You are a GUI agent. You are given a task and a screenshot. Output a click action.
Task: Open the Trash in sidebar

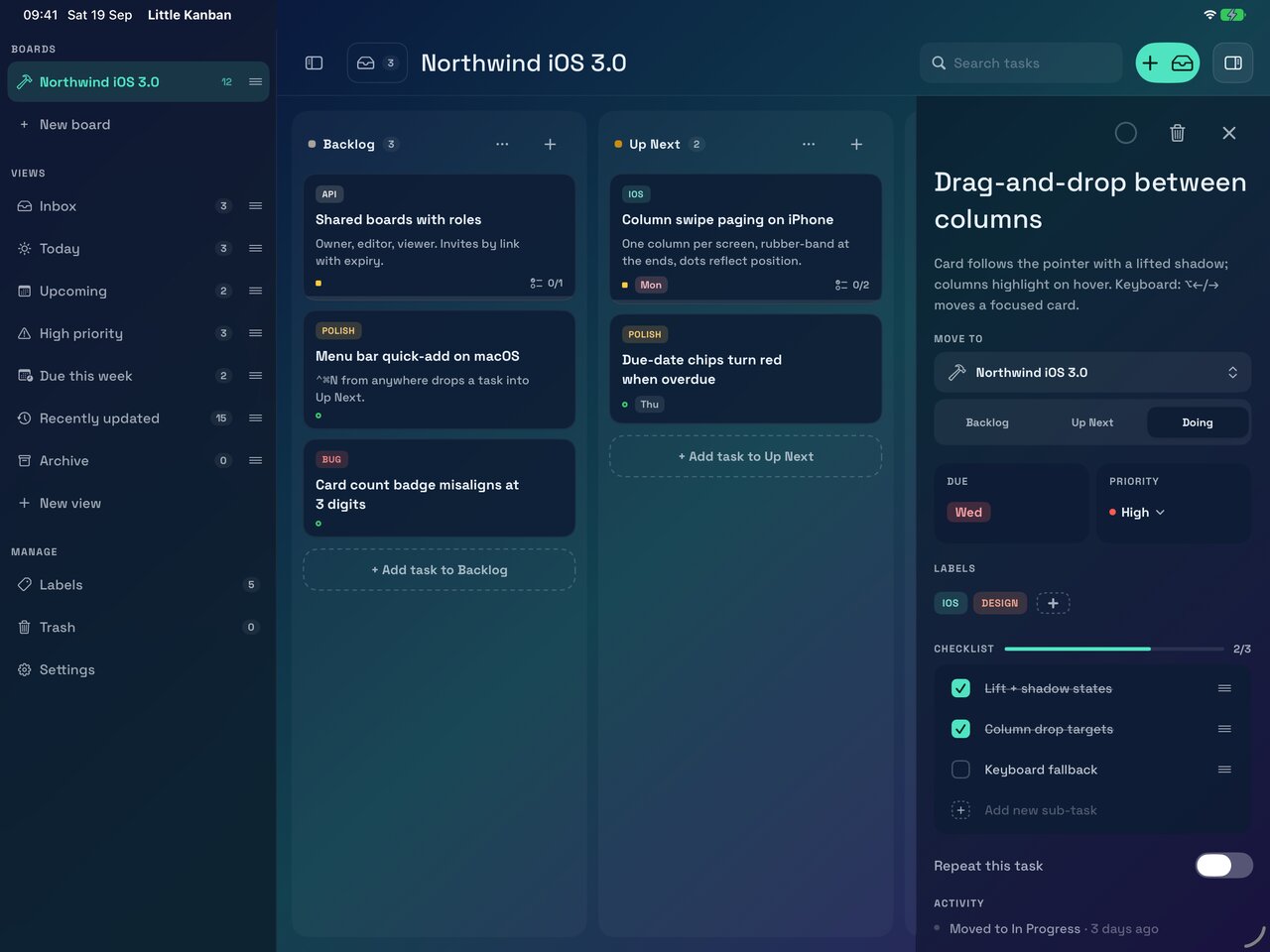[138, 628]
